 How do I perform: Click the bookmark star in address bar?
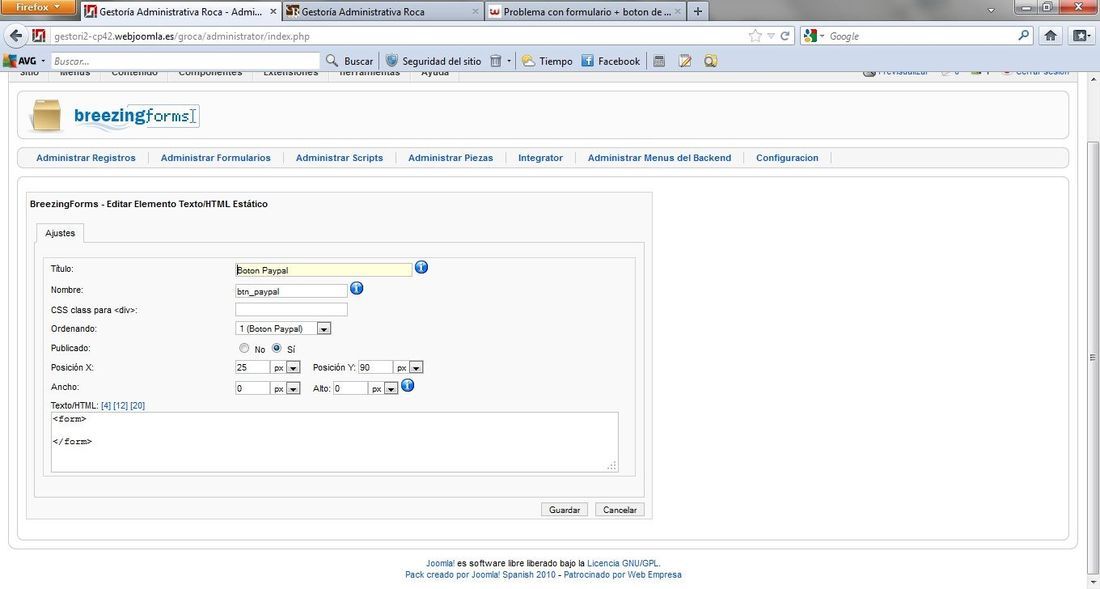755,36
